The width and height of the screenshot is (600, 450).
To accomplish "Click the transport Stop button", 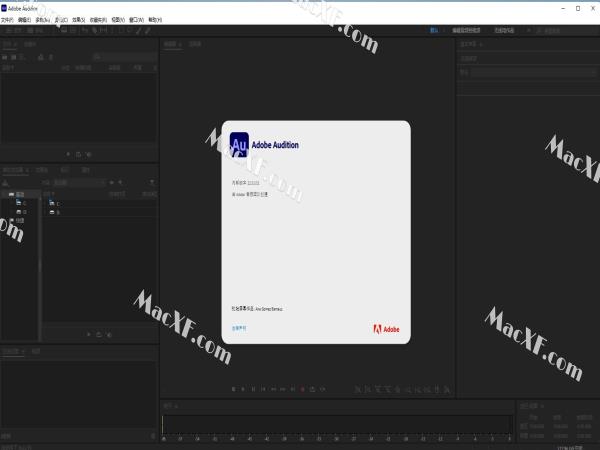I will point(233,389).
